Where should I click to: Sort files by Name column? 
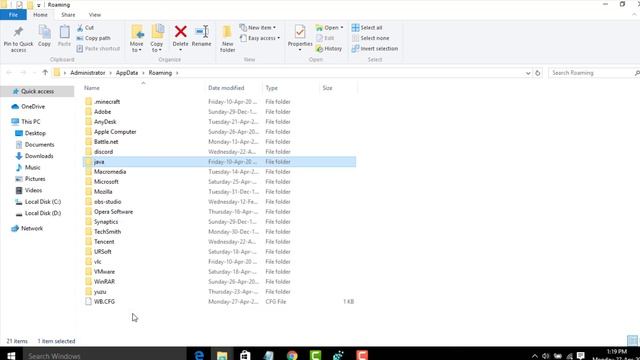92,88
